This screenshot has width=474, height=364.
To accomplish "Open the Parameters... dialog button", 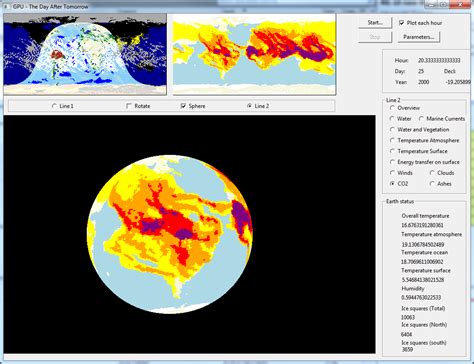I will (x=419, y=37).
